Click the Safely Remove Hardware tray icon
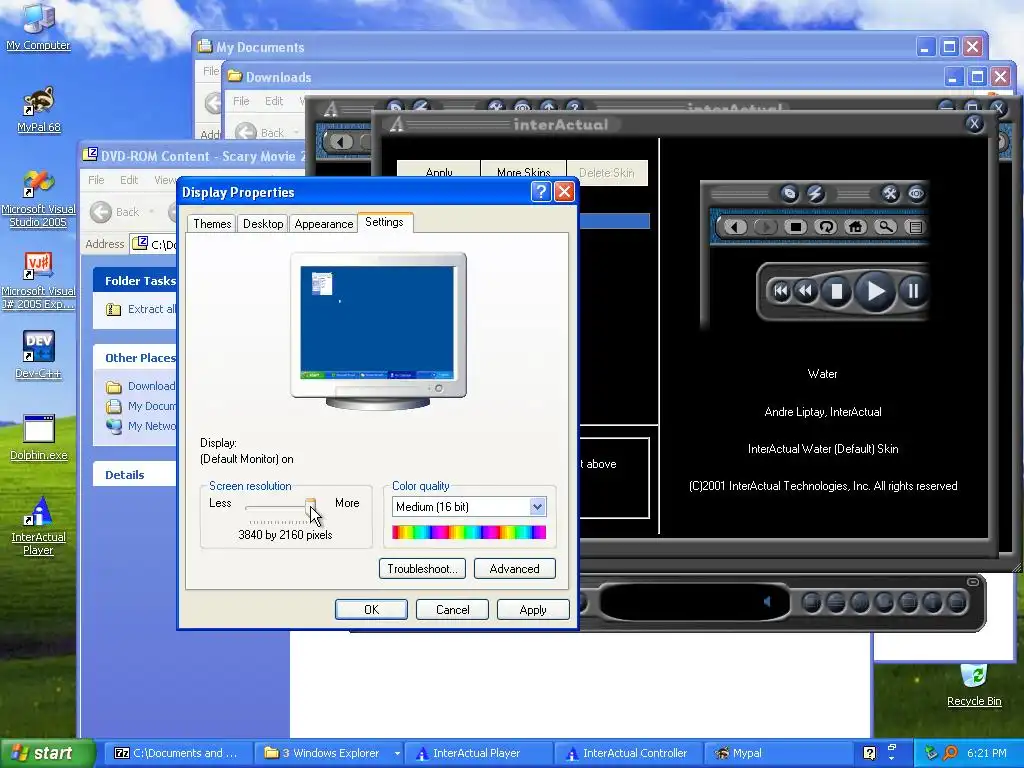The height and width of the screenshot is (768, 1024). pos(931,753)
